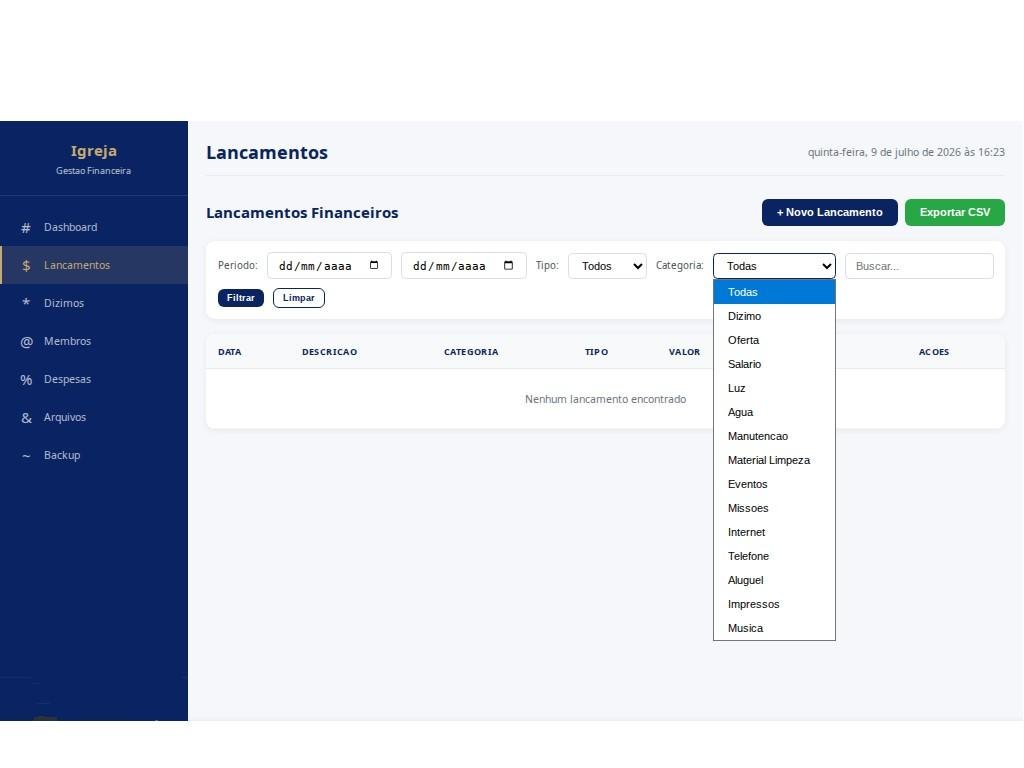Choose Musica category option
This screenshot has height=768, width=1024.
click(x=775, y=628)
